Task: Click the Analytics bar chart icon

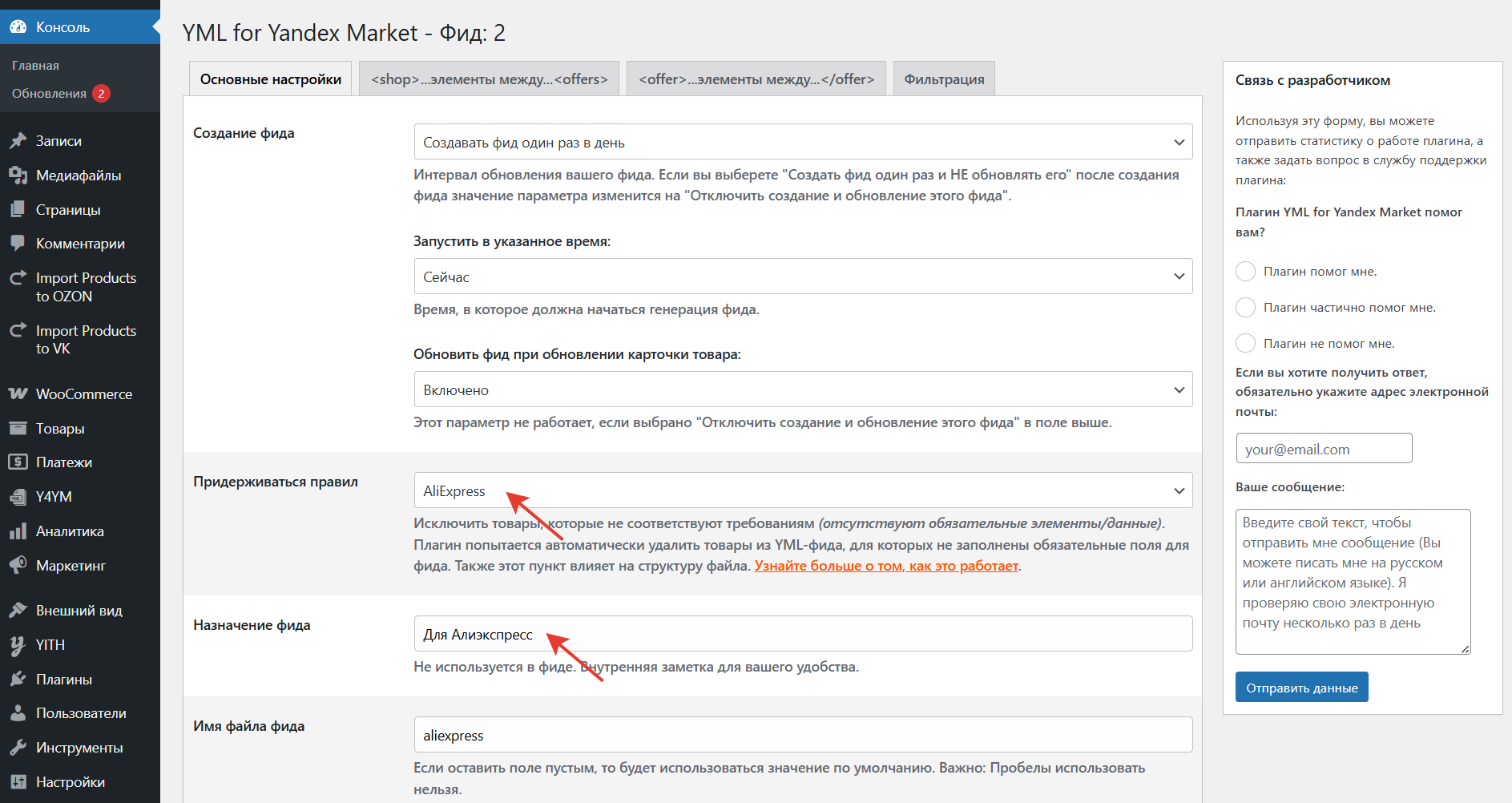Action: pyautogui.click(x=18, y=531)
